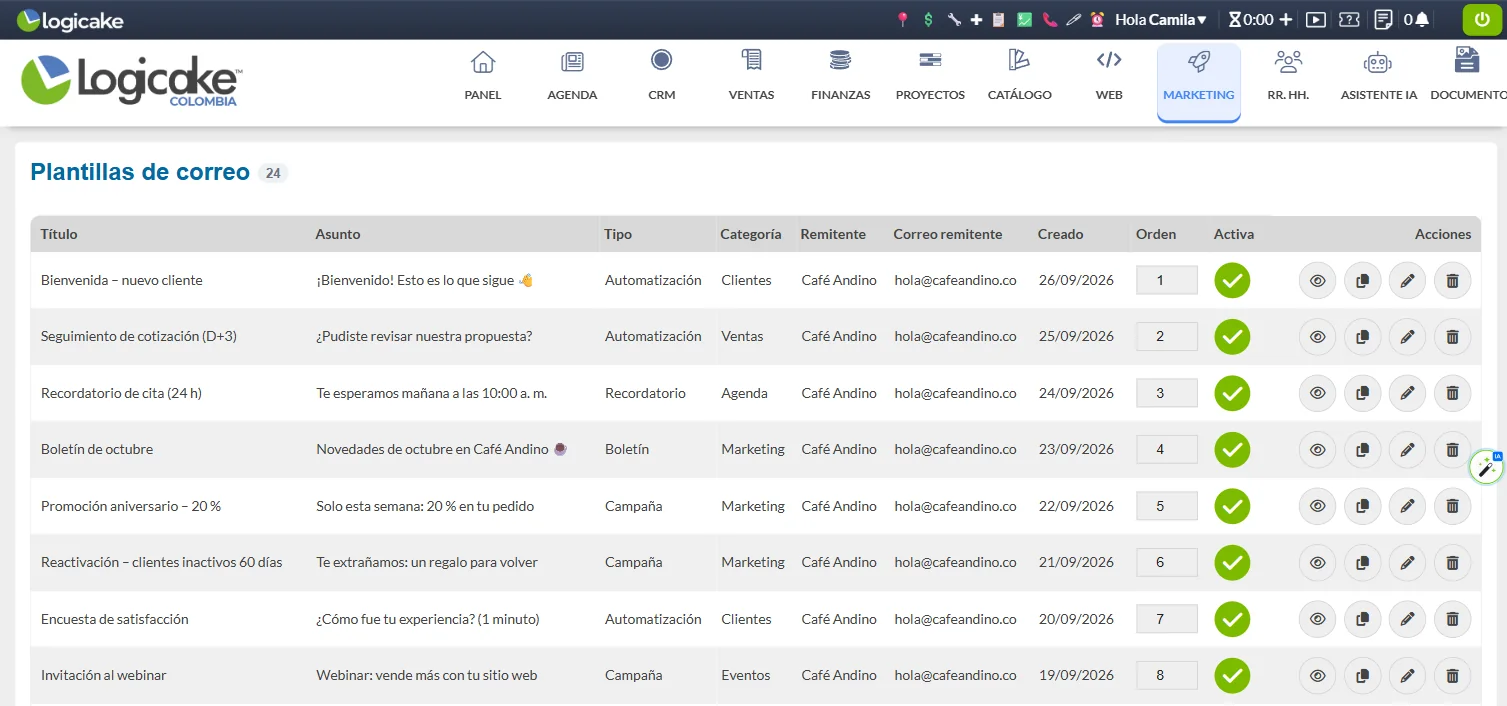Open the FINANZAS menu
The width and height of the screenshot is (1507, 706).
840,76
